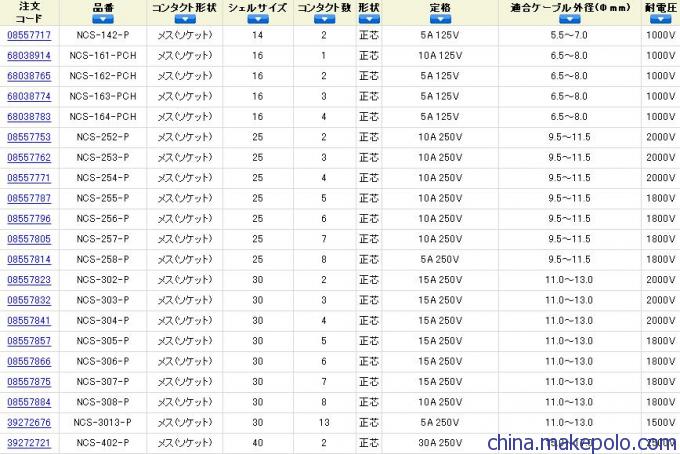Click rating 10A 125V in NCS-161-PCH row

pos(440,56)
